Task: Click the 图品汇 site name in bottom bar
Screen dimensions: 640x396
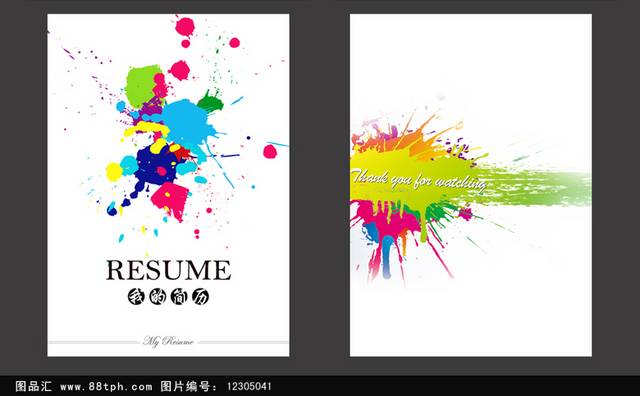Action: point(33,386)
